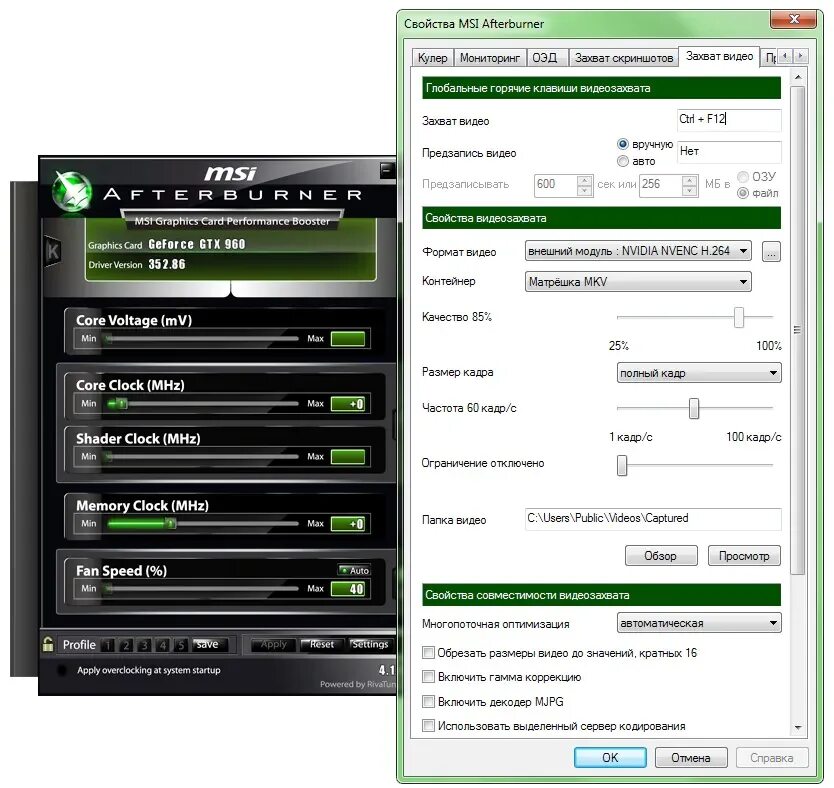834x788 pixels.
Task: Close the Свойства MSI Afterburner dialog
Action: pyautogui.click(x=794, y=19)
